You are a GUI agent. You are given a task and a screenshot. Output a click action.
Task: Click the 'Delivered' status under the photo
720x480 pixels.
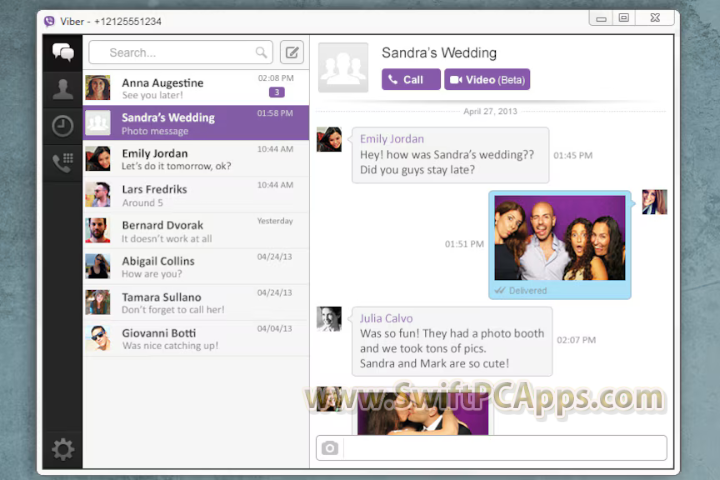(528, 290)
